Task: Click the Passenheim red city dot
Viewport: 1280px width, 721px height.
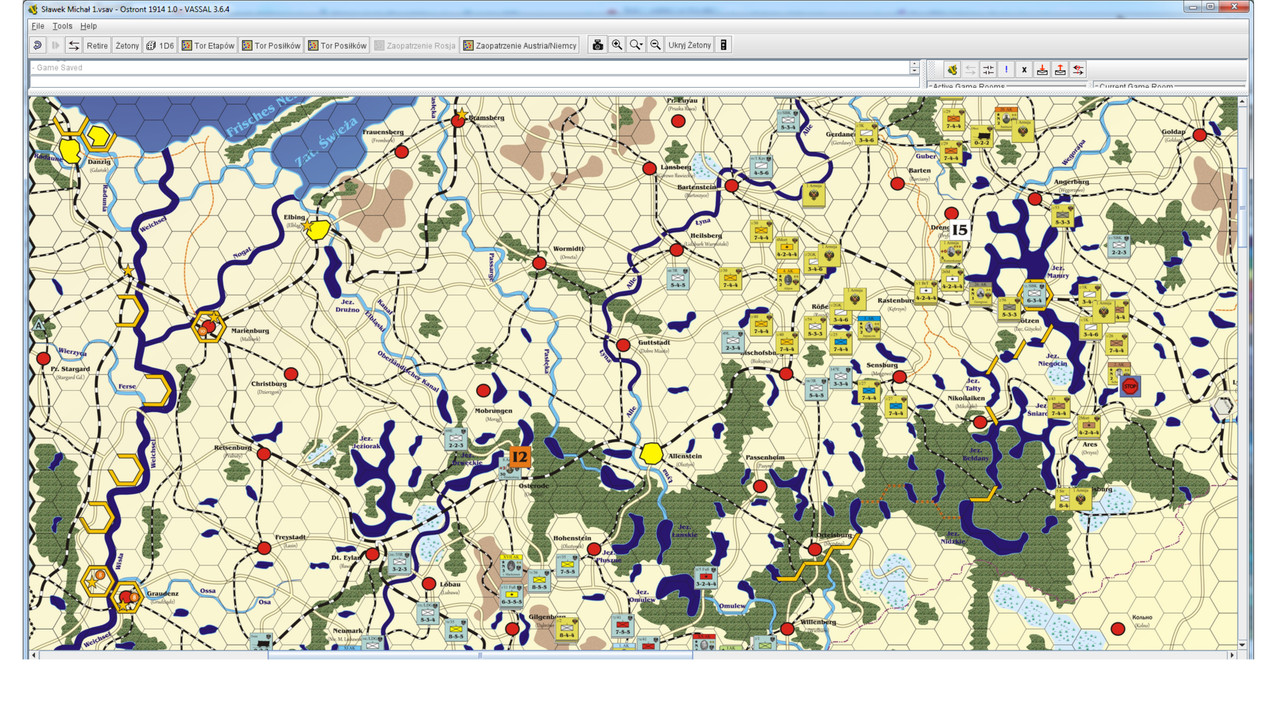Action: [760, 487]
